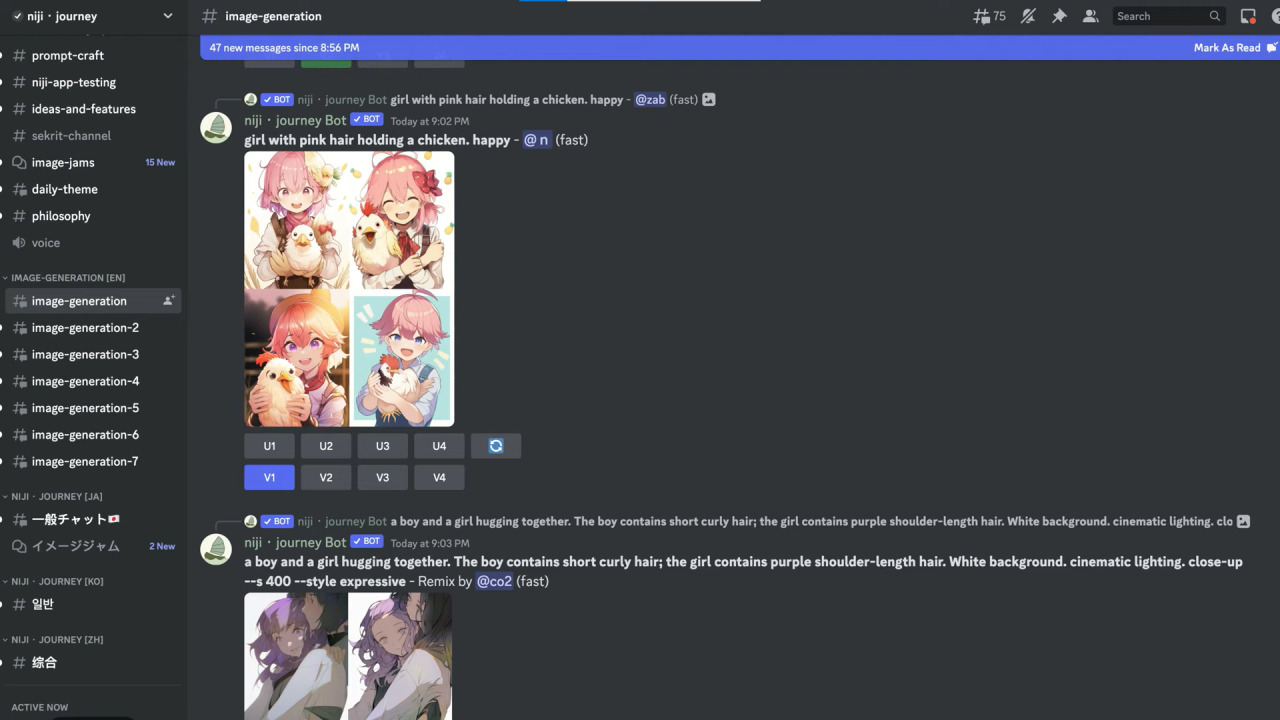This screenshot has height=720, width=1280.
Task: Collapse the NIJI・JOURNEY [ZH] category
Action: click(x=57, y=640)
